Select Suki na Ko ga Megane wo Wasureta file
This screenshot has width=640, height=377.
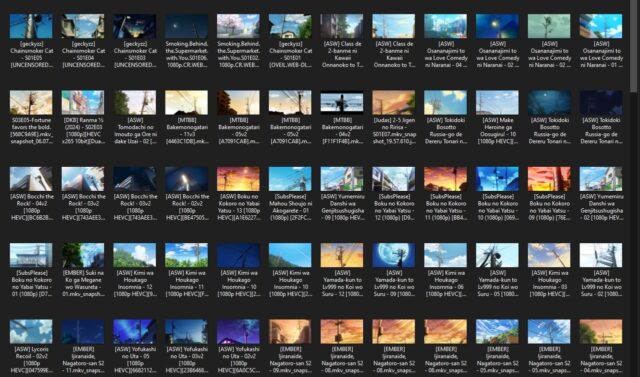pyautogui.click(x=83, y=255)
